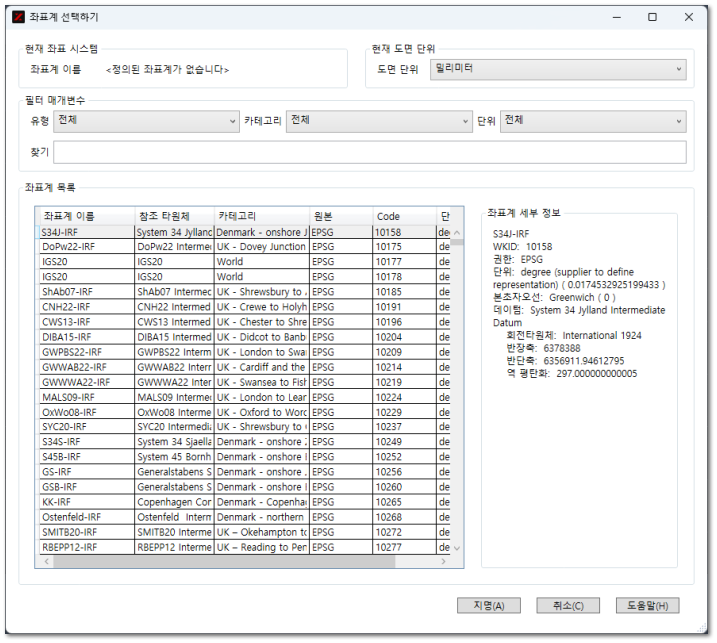Select the RBEPP12-IRF row
The width and height of the screenshot is (717, 643).
(245, 547)
